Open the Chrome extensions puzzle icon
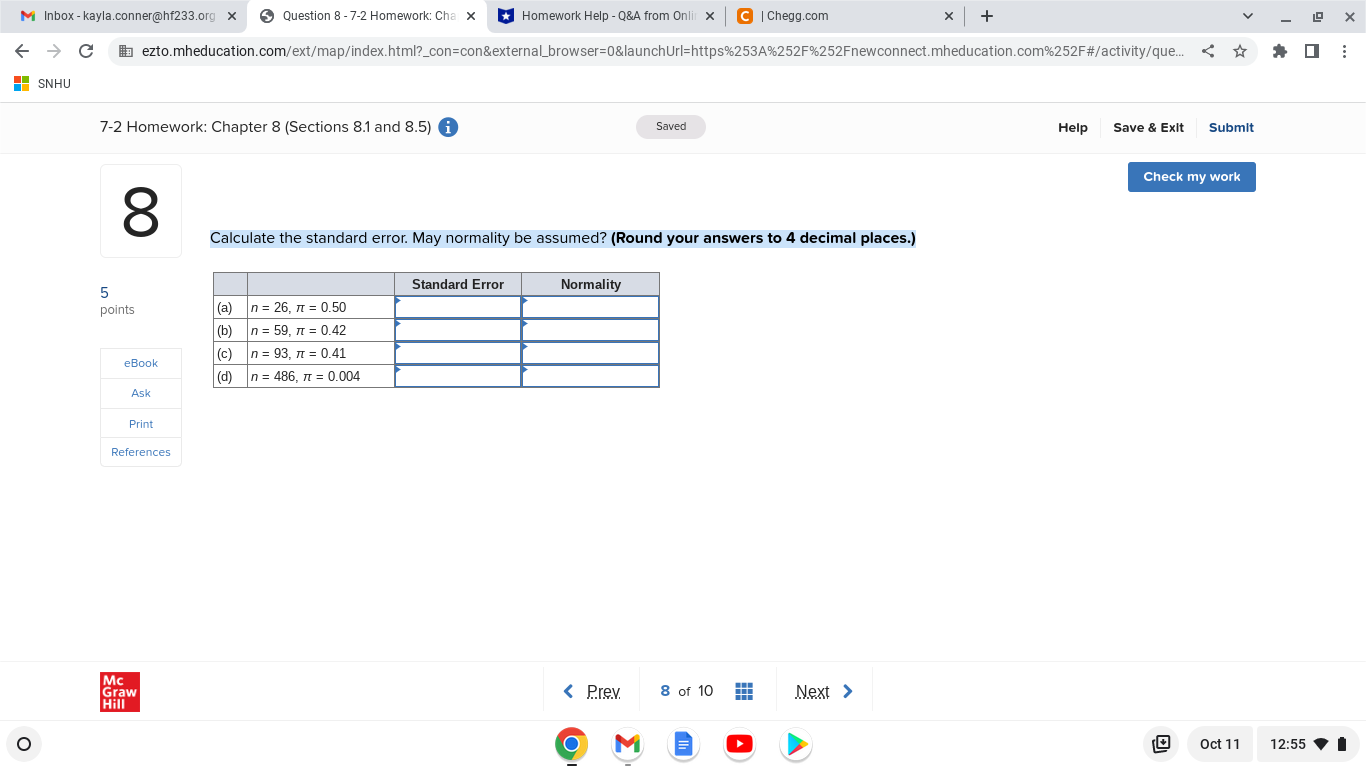The width and height of the screenshot is (1366, 768). (x=1280, y=51)
